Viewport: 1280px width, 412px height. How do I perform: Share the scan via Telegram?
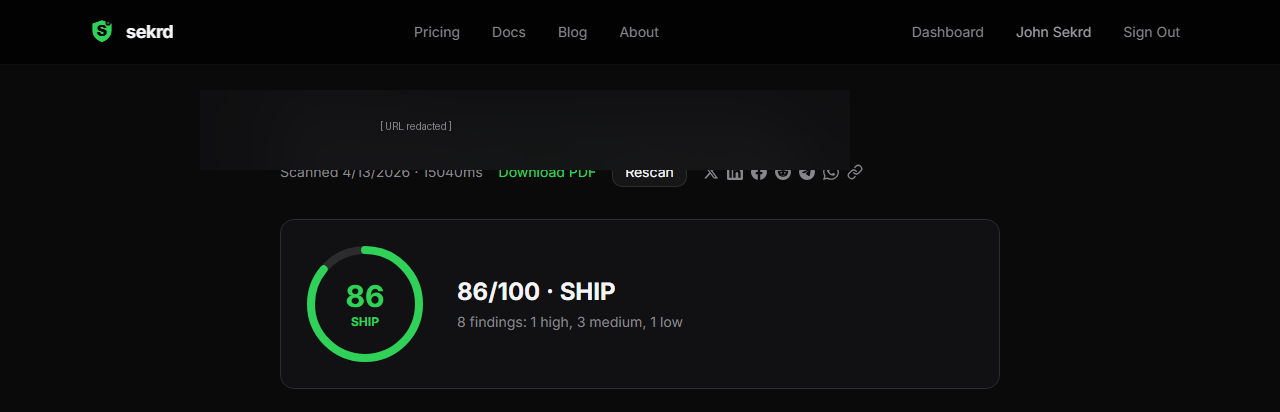[807, 173]
